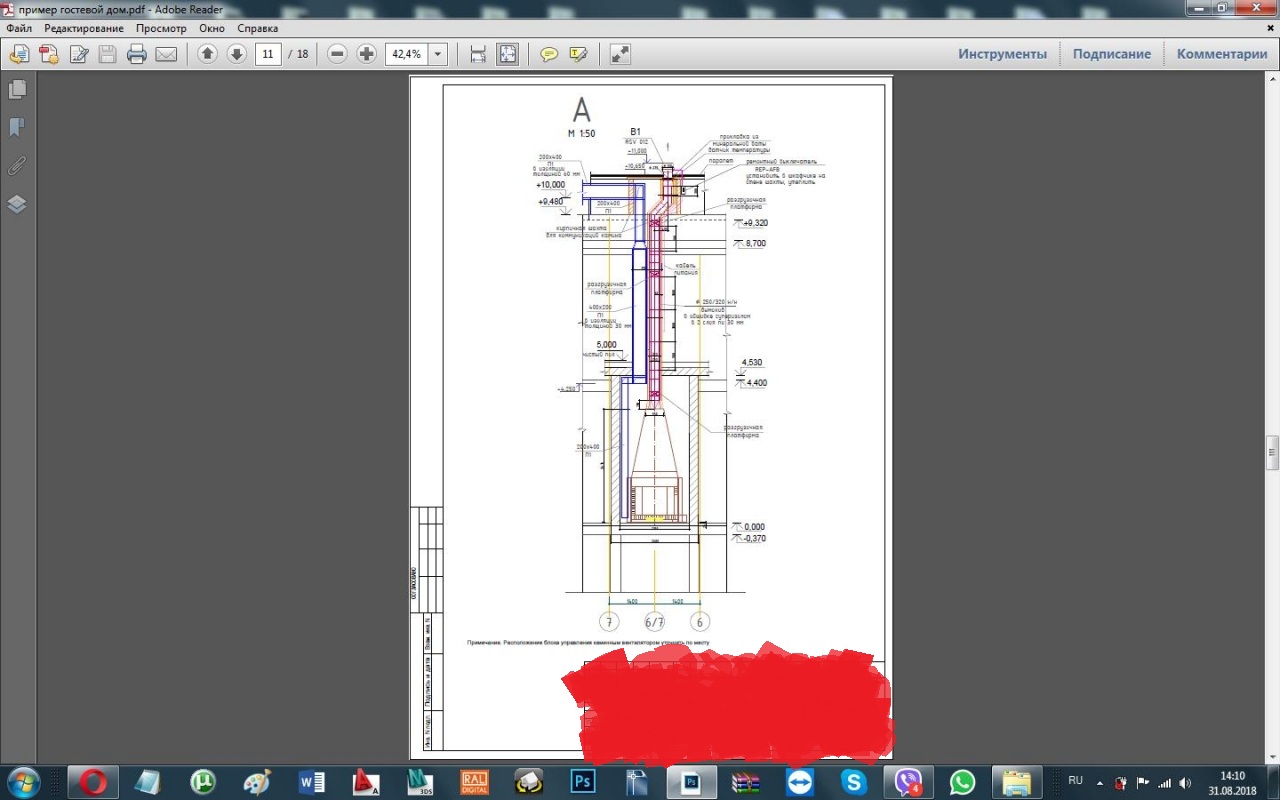Add a sticky note comment
The image size is (1280, 800).
click(549, 54)
